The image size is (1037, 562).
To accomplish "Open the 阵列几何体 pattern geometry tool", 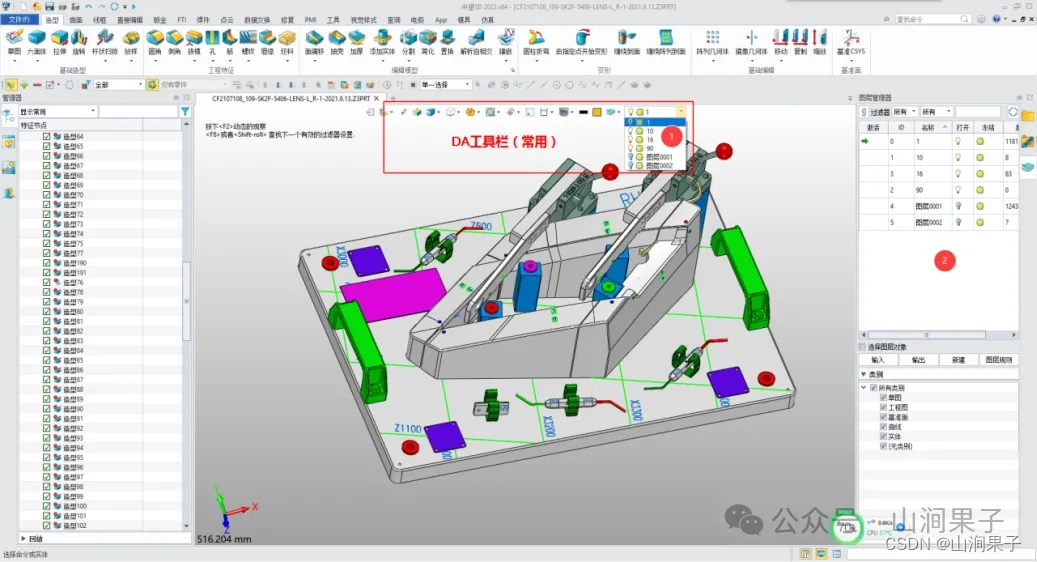I will 712,42.
